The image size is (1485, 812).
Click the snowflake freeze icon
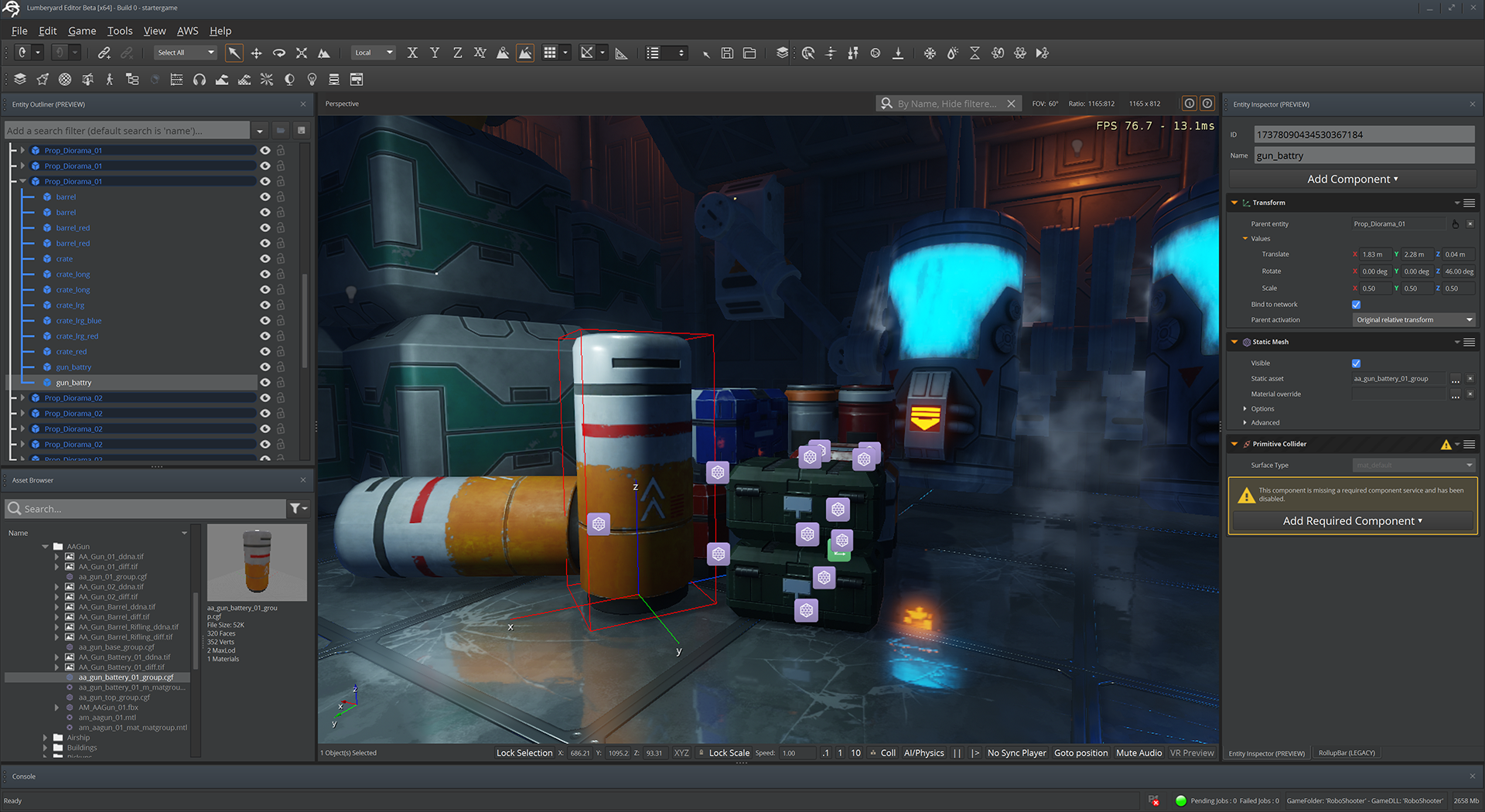(x=930, y=53)
